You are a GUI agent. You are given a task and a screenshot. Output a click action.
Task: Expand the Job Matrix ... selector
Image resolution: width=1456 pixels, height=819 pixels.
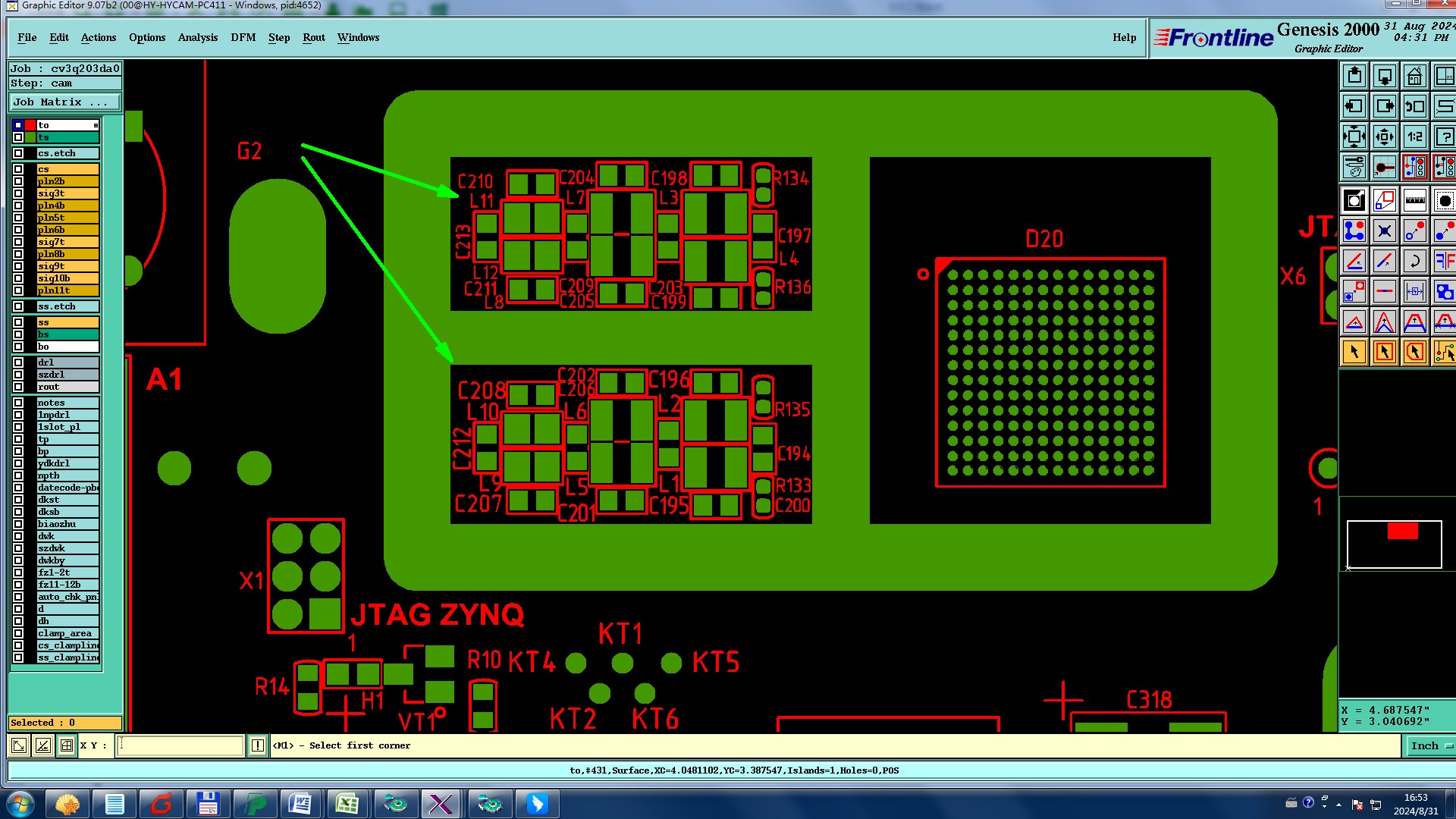coord(65,102)
